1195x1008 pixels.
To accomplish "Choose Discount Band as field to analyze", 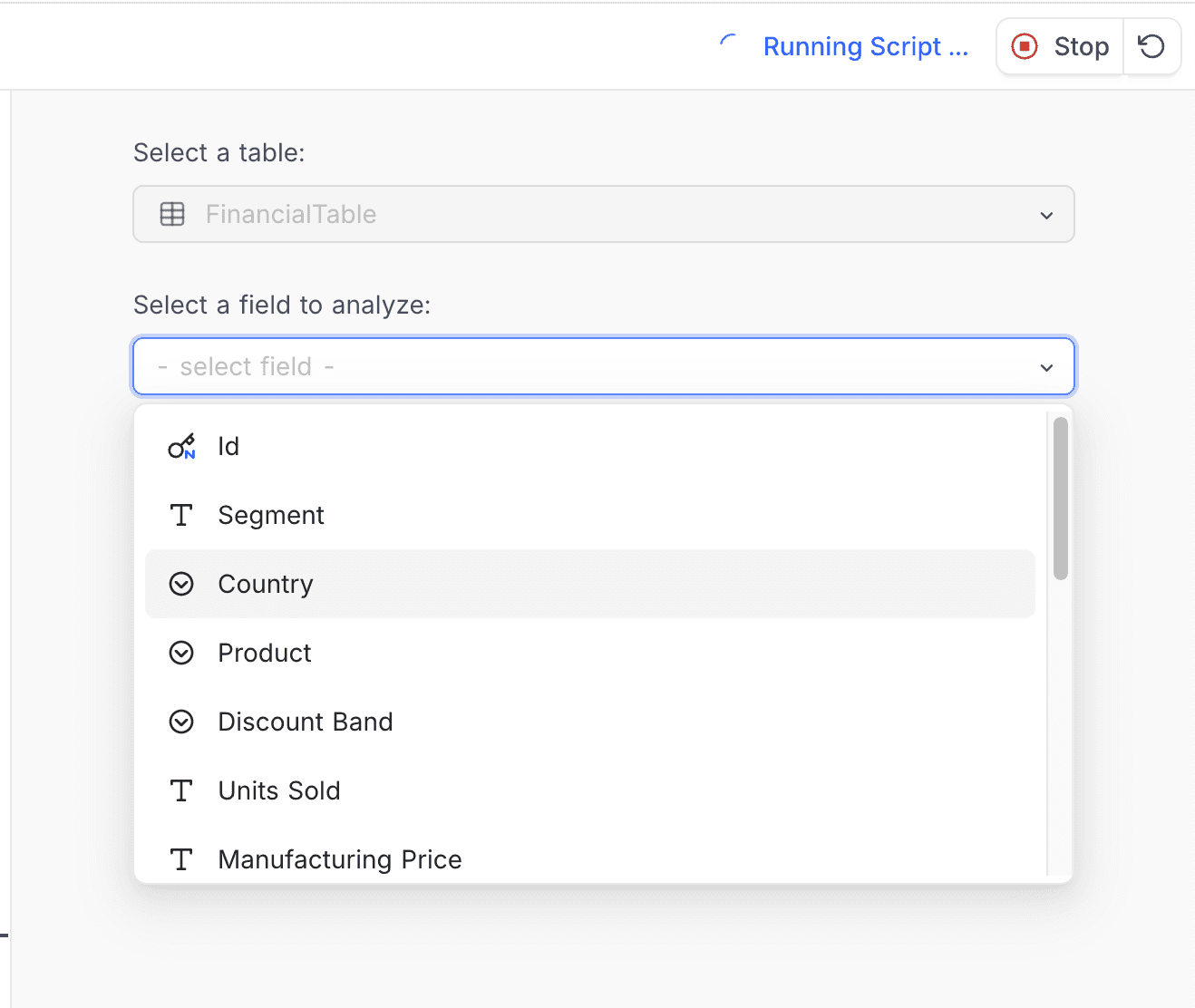I will [x=305, y=722].
